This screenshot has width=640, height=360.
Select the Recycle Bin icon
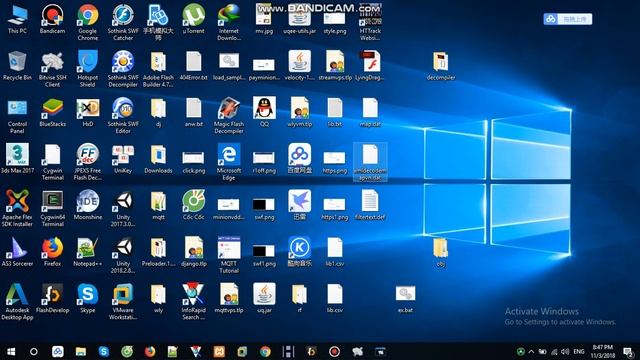pos(17,66)
